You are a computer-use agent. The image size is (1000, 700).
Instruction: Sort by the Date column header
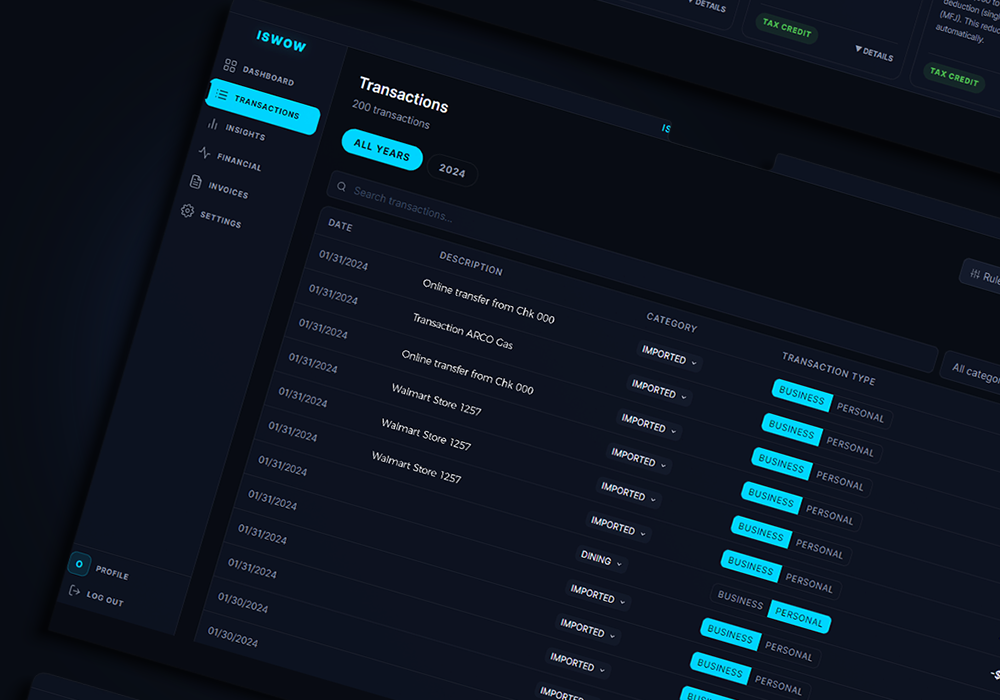(x=340, y=224)
